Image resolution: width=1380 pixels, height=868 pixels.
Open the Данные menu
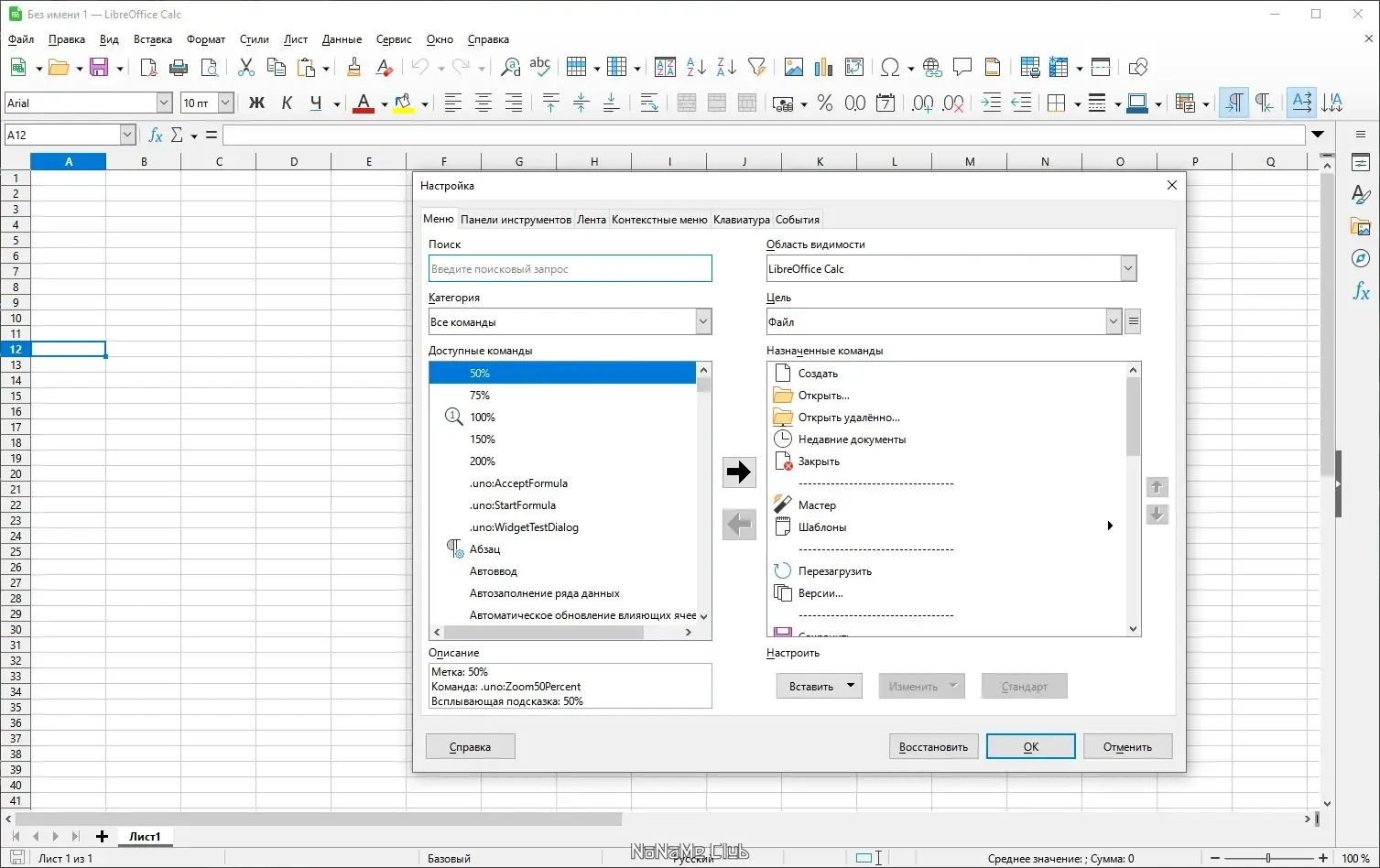(x=342, y=39)
